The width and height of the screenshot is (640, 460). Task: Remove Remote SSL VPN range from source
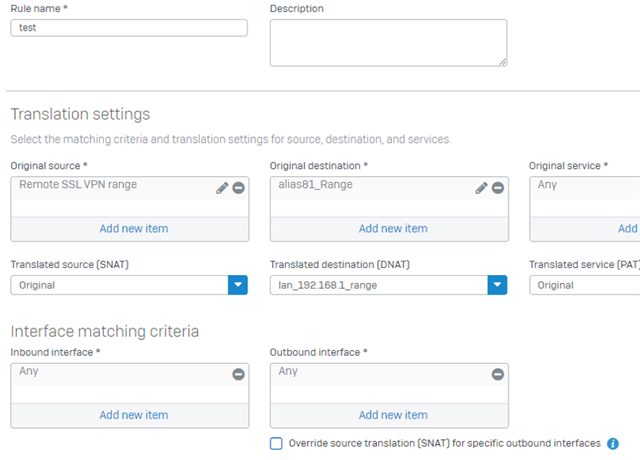pos(238,188)
